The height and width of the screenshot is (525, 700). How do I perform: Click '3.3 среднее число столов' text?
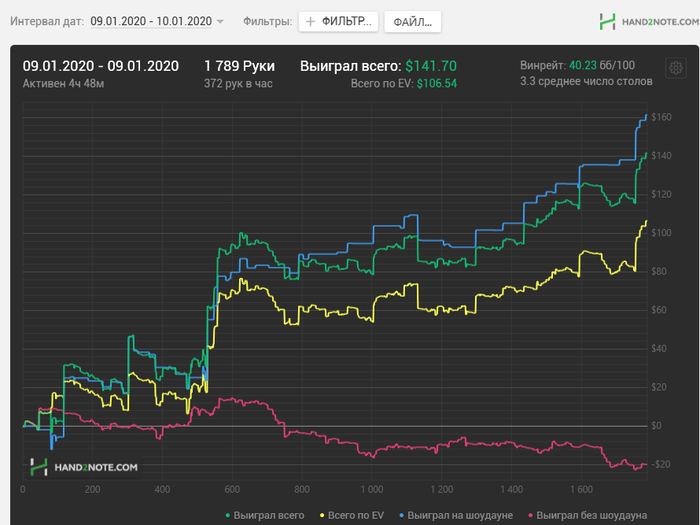(586, 81)
